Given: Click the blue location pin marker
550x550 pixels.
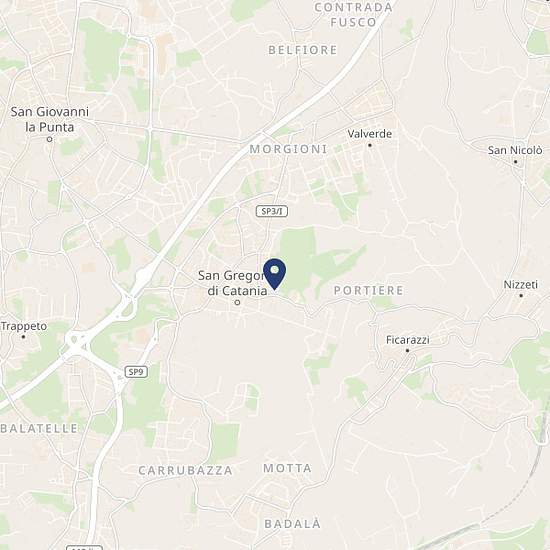Looking at the screenshot, I should [275, 274].
